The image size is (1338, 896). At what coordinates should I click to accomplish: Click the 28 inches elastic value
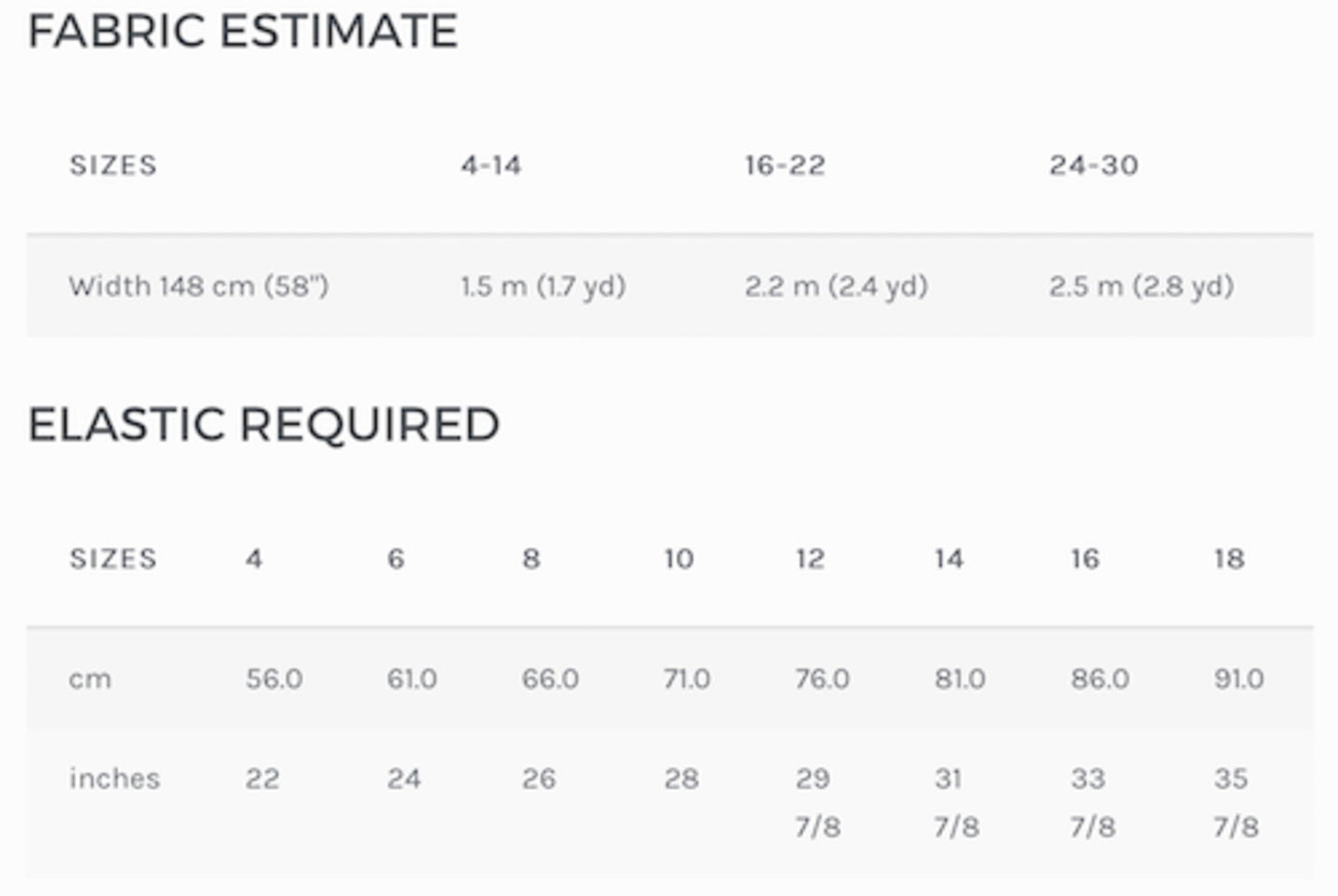coord(681,778)
